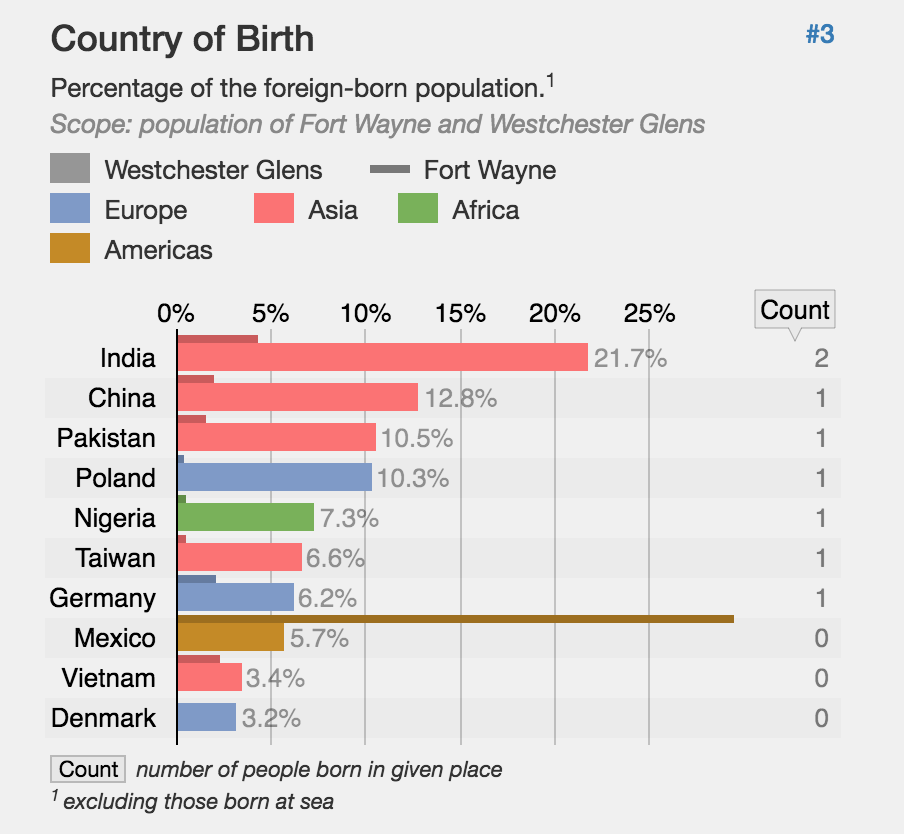Click the Nigeria 7.3% green bar

coord(245,519)
